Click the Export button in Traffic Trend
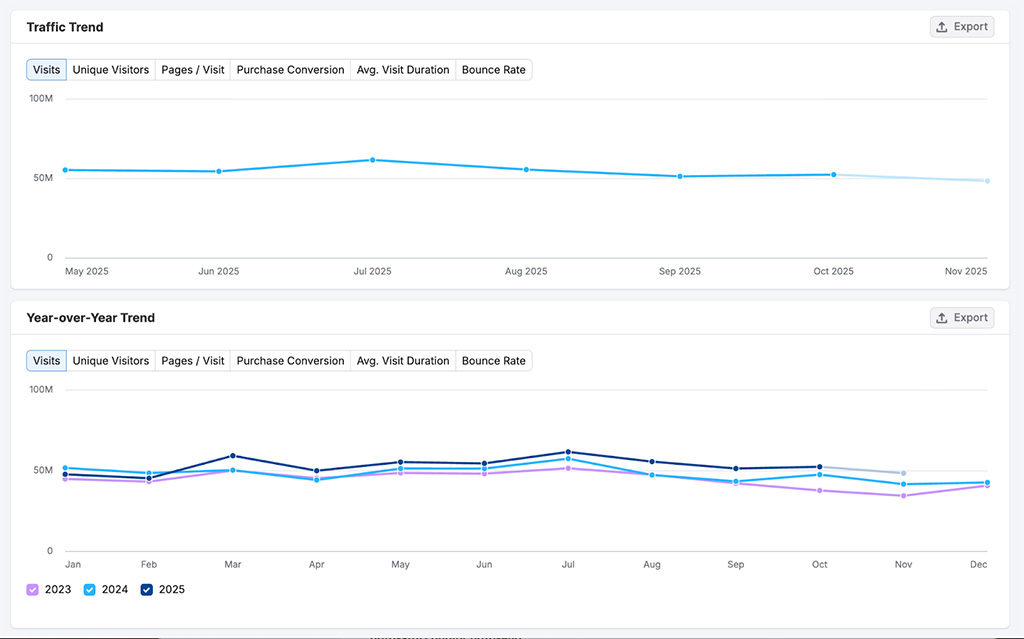Screen dimensions: 1024x639 (x=961, y=26)
